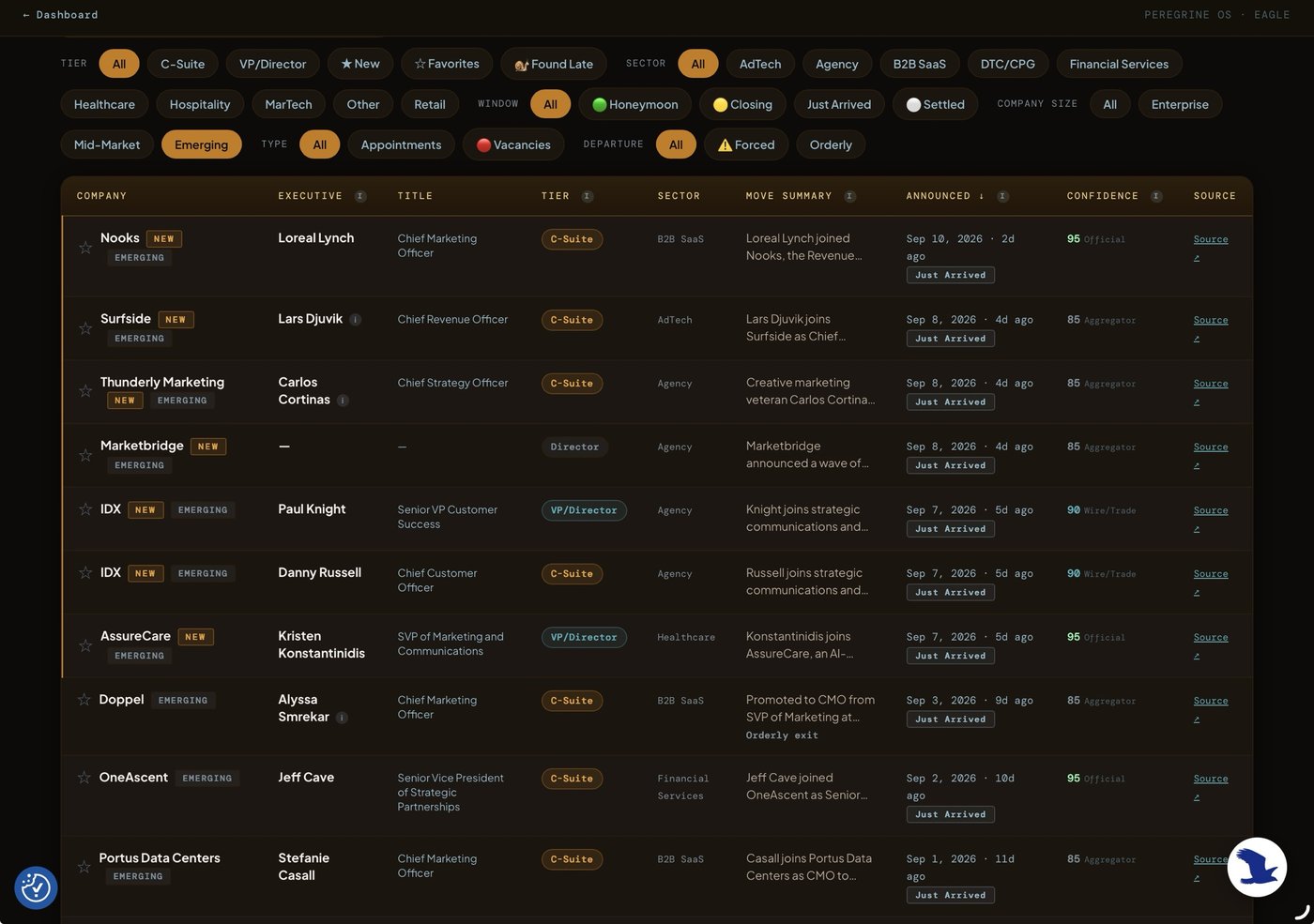Select the B2B SaaS sector filter
The width and height of the screenshot is (1314, 924).
[920, 64]
